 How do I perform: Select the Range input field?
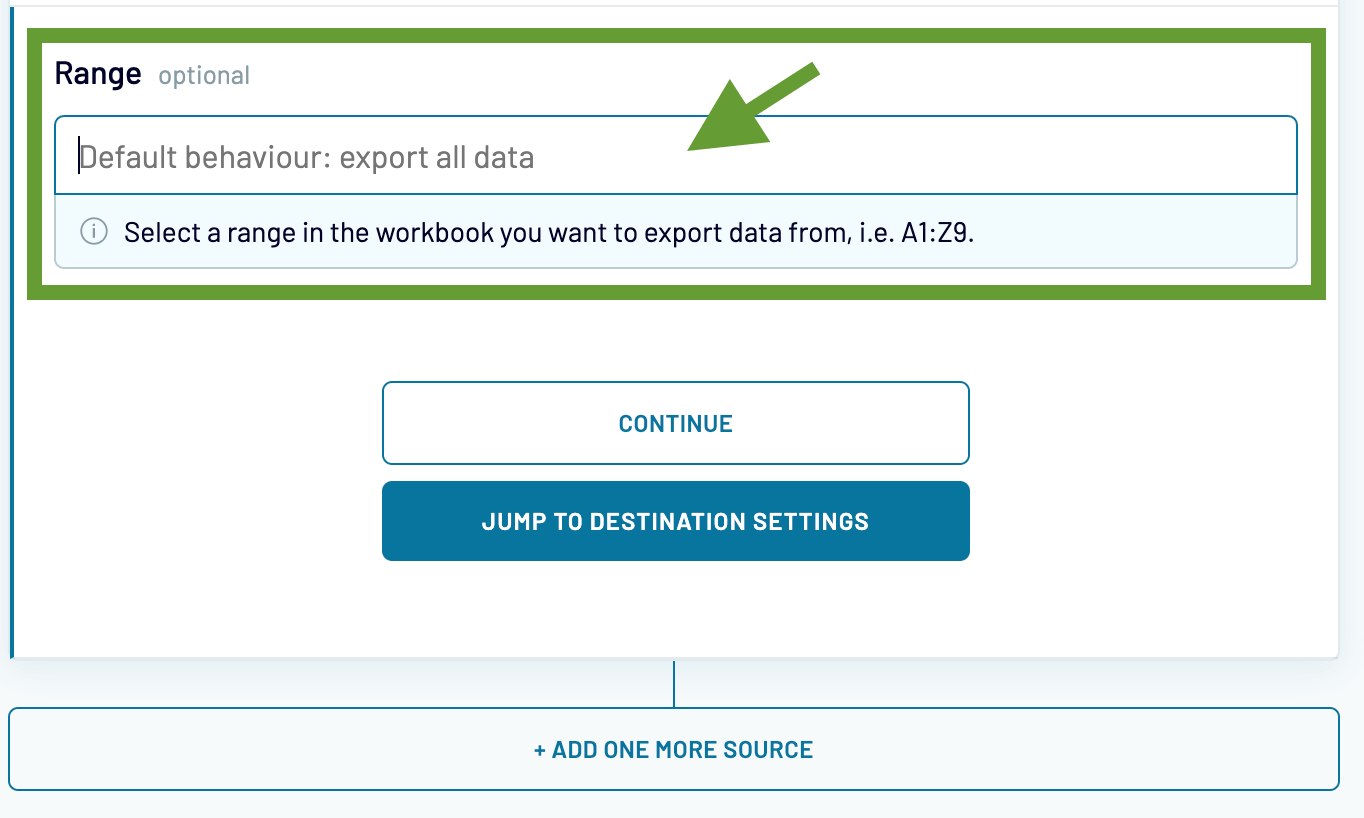(x=675, y=155)
